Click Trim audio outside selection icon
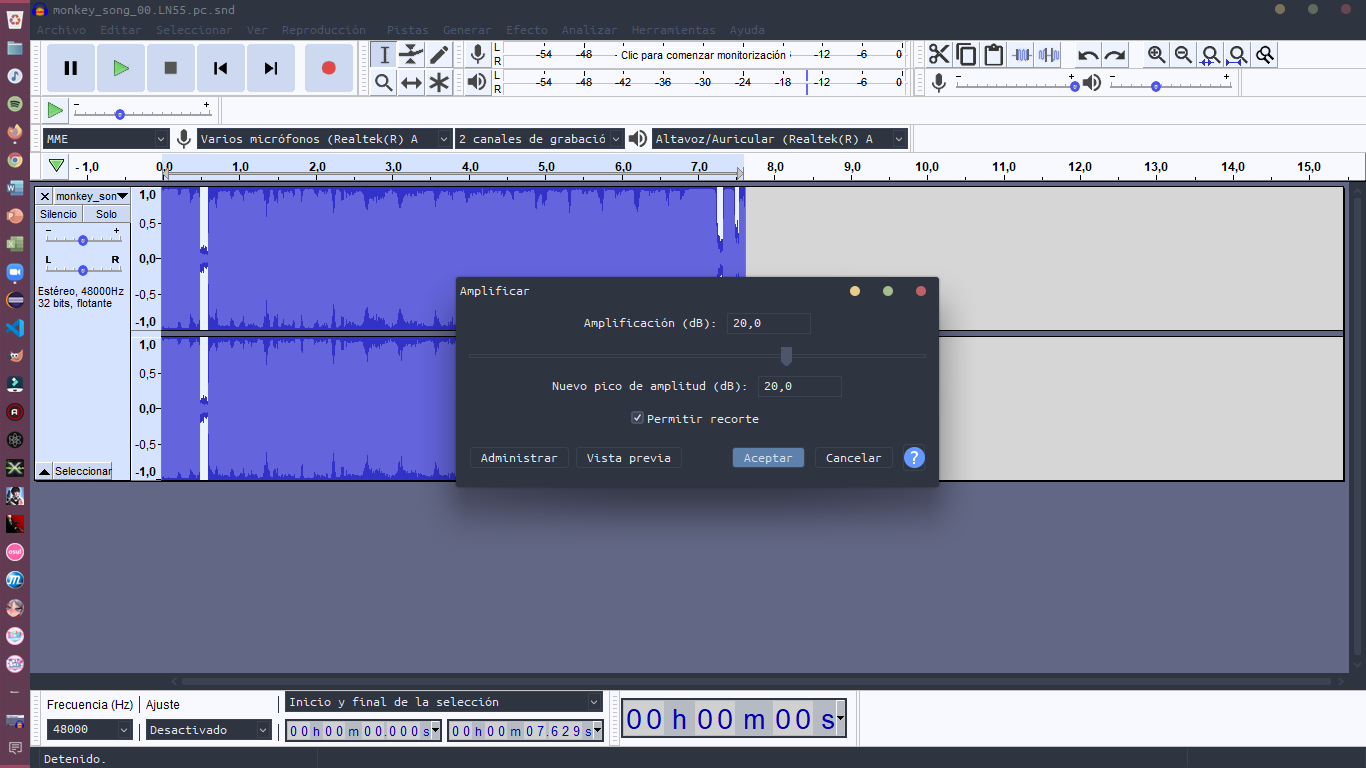This screenshot has width=1366, height=768. pyautogui.click(x=1021, y=54)
